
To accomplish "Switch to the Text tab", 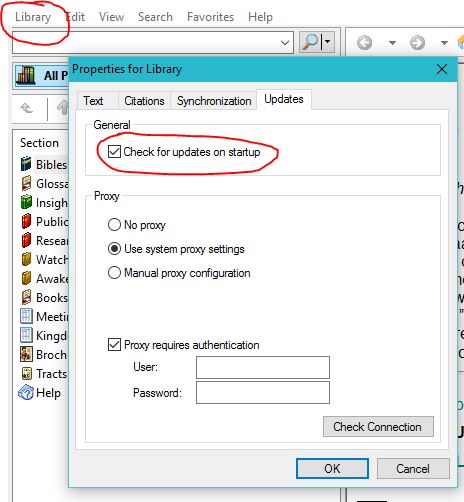I will [93, 101].
